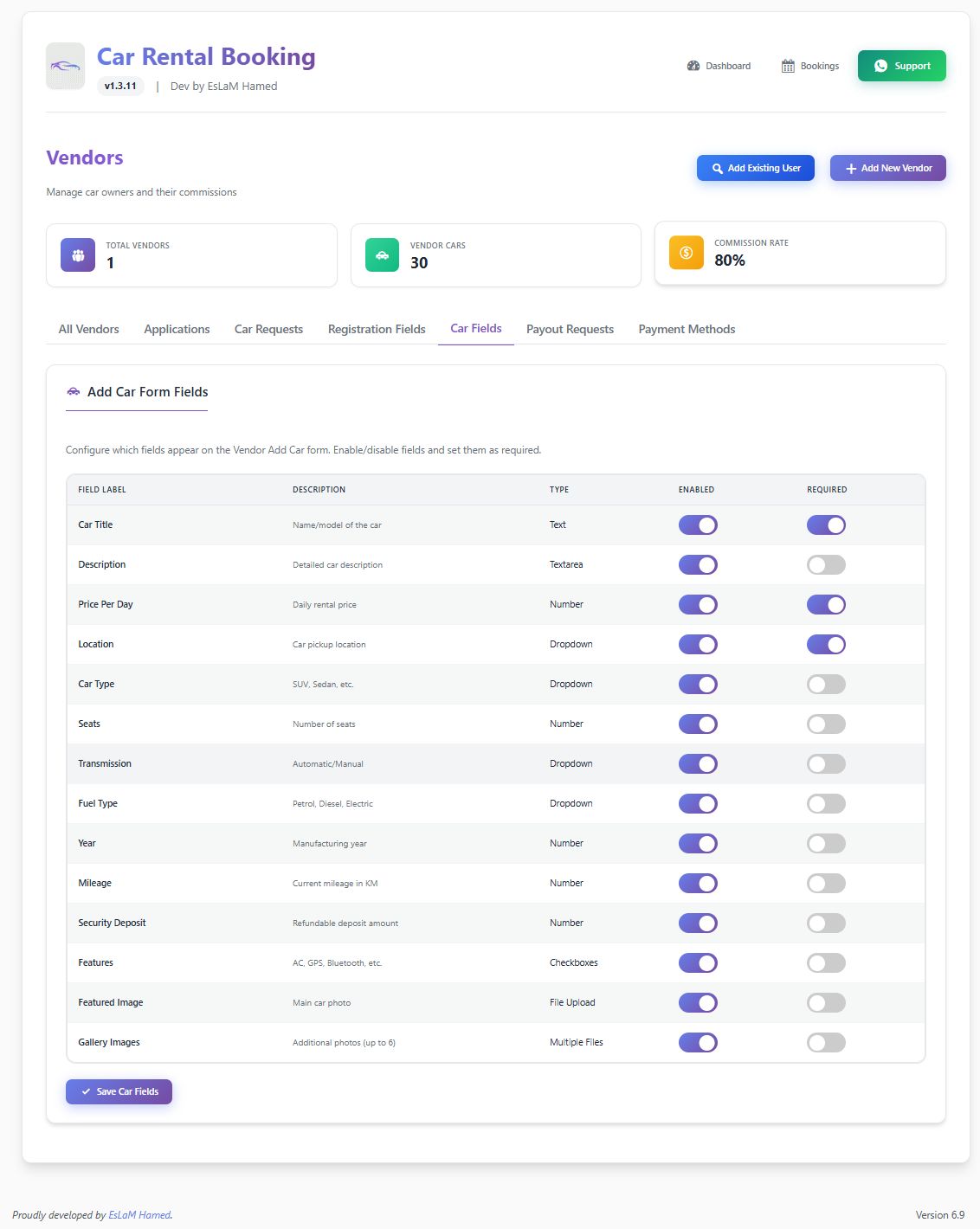The height and width of the screenshot is (1229, 980).
Task: Disable the Car Title enabled toggle
Action: pos(698,525)
